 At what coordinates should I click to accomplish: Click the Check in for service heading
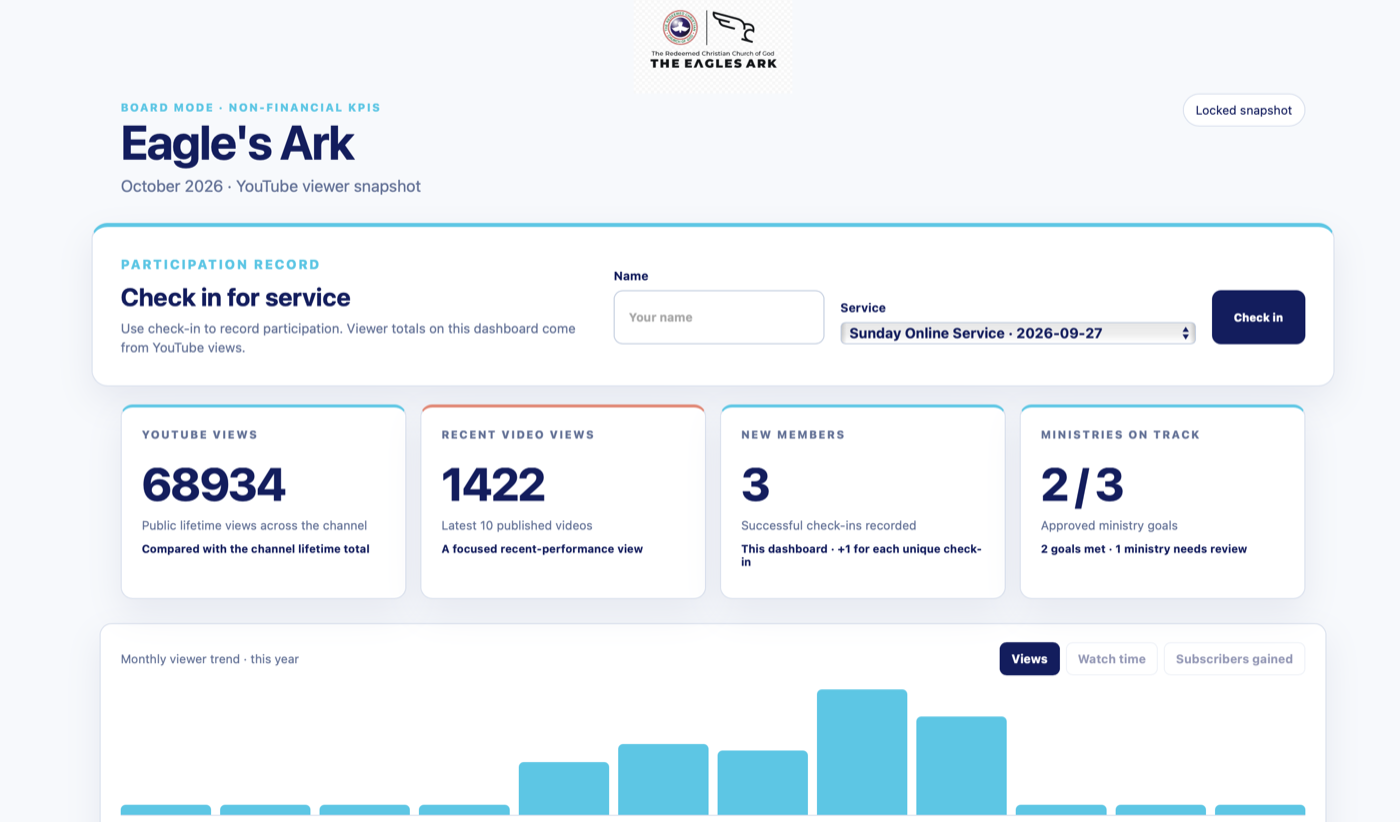point(236,297)
